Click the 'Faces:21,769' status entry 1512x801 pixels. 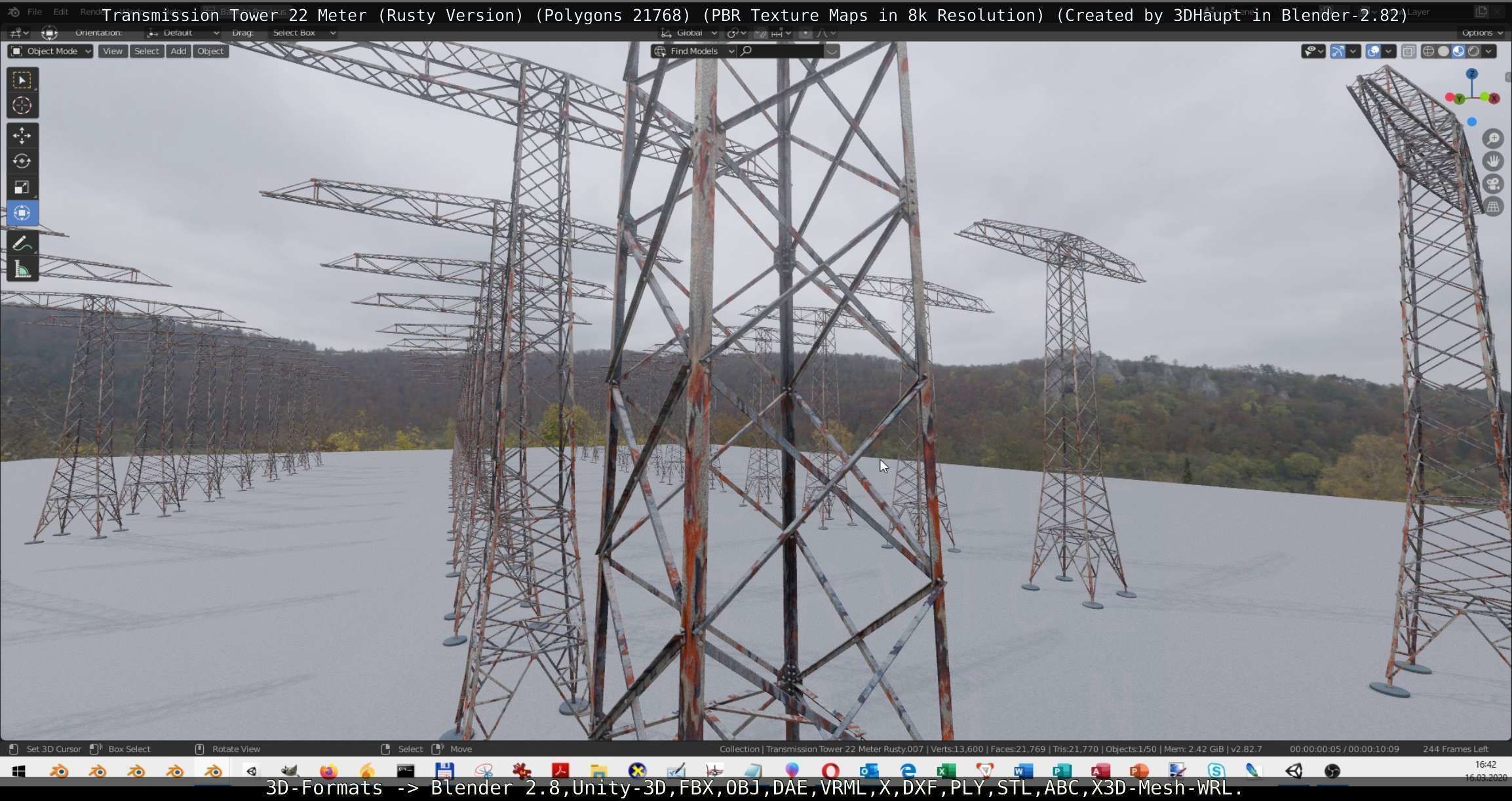coord(1018,749)
